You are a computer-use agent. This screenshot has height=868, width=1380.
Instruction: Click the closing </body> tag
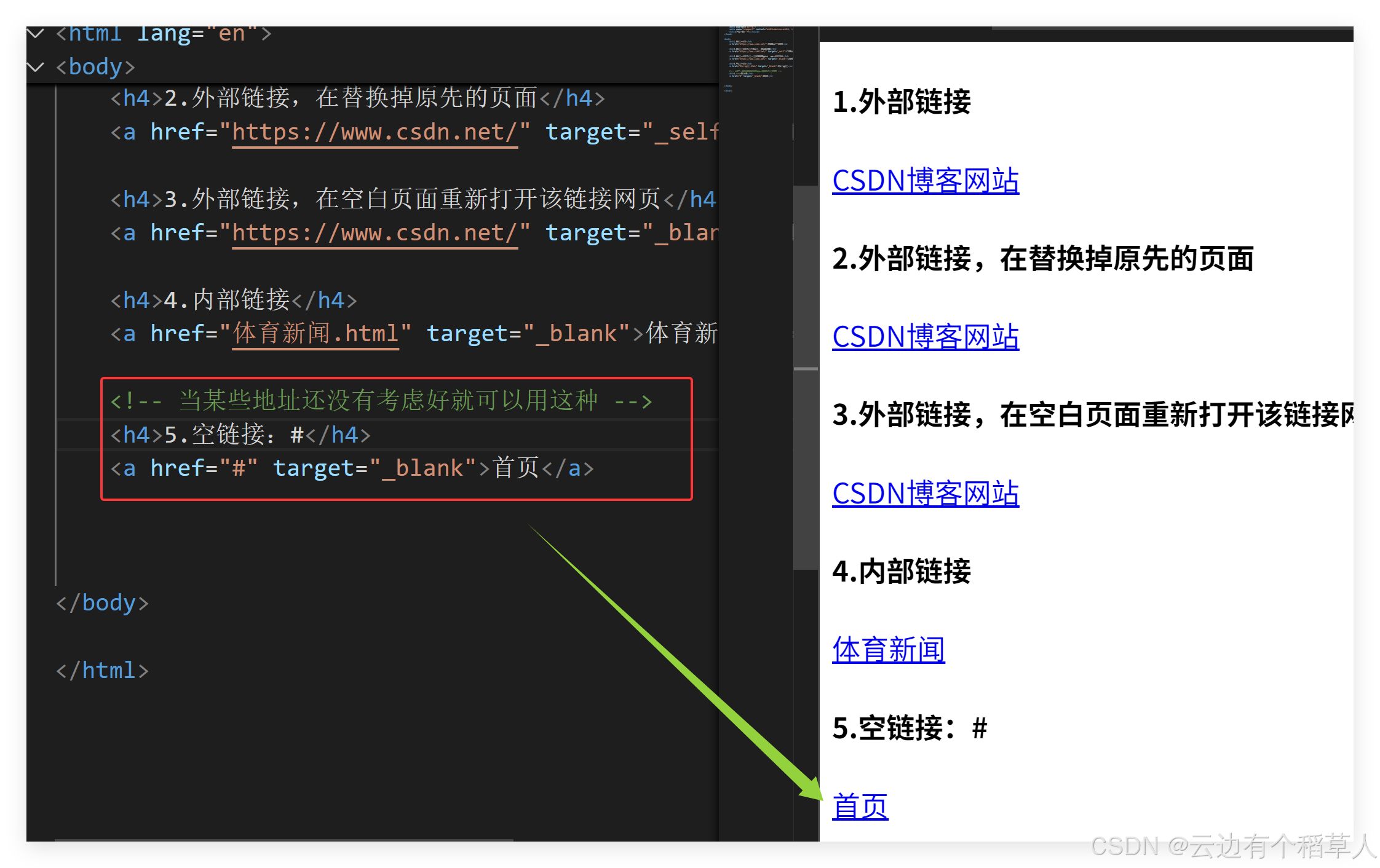(102, 603)
